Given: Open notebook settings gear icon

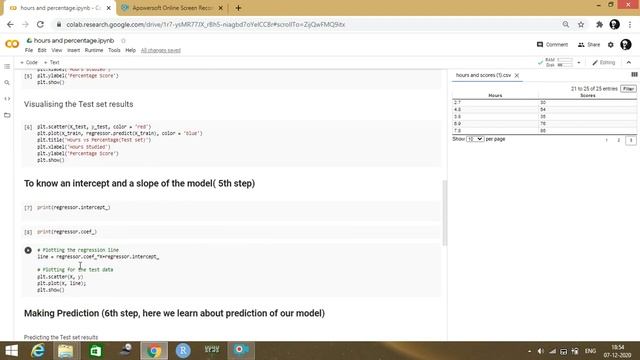Looking at the screenshot, I should click(611, 44).
